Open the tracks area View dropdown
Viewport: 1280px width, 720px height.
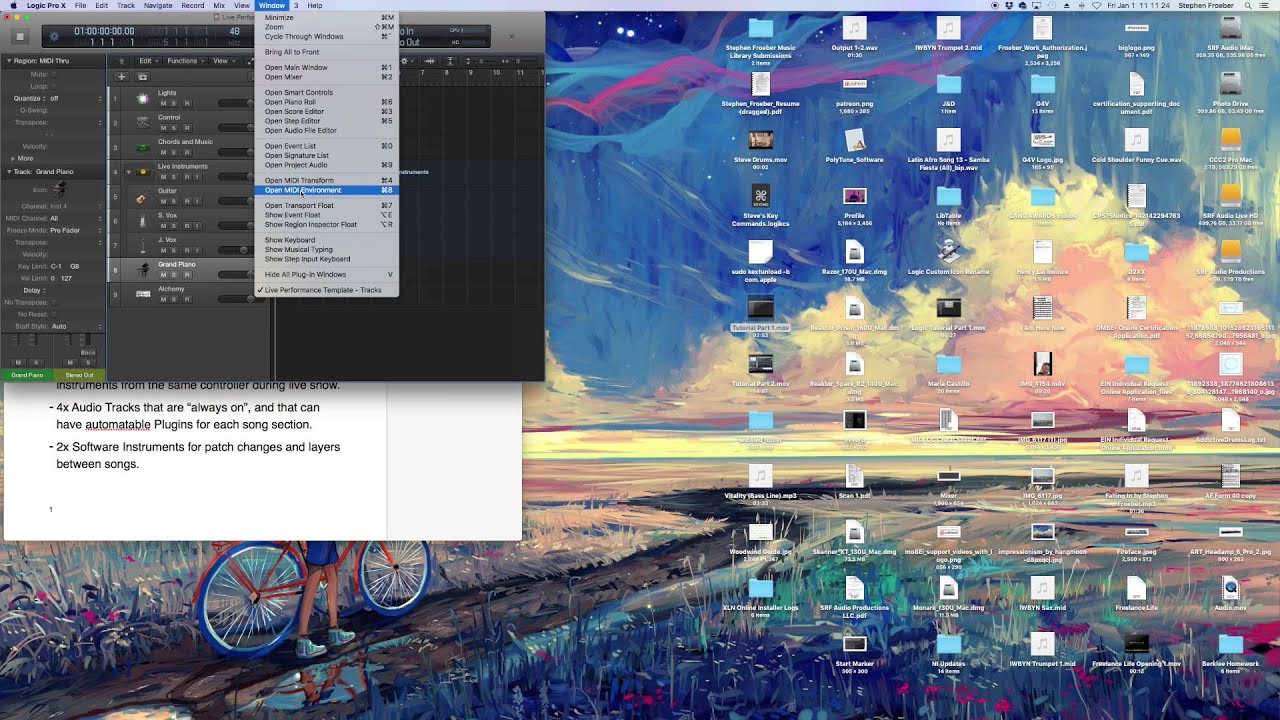point(223,61)
